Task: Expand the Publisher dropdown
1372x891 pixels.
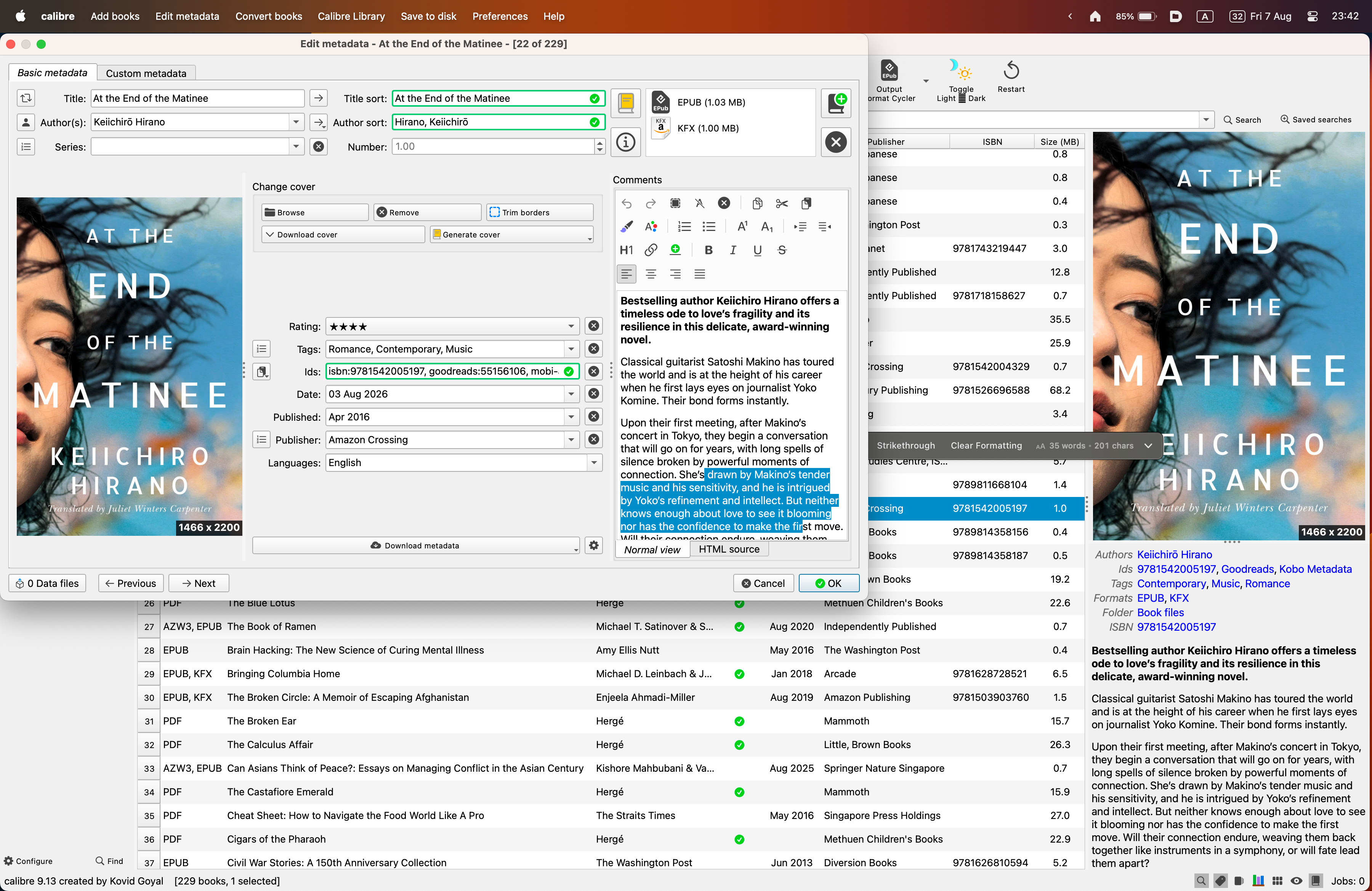Action: click(x=571, y=440)
